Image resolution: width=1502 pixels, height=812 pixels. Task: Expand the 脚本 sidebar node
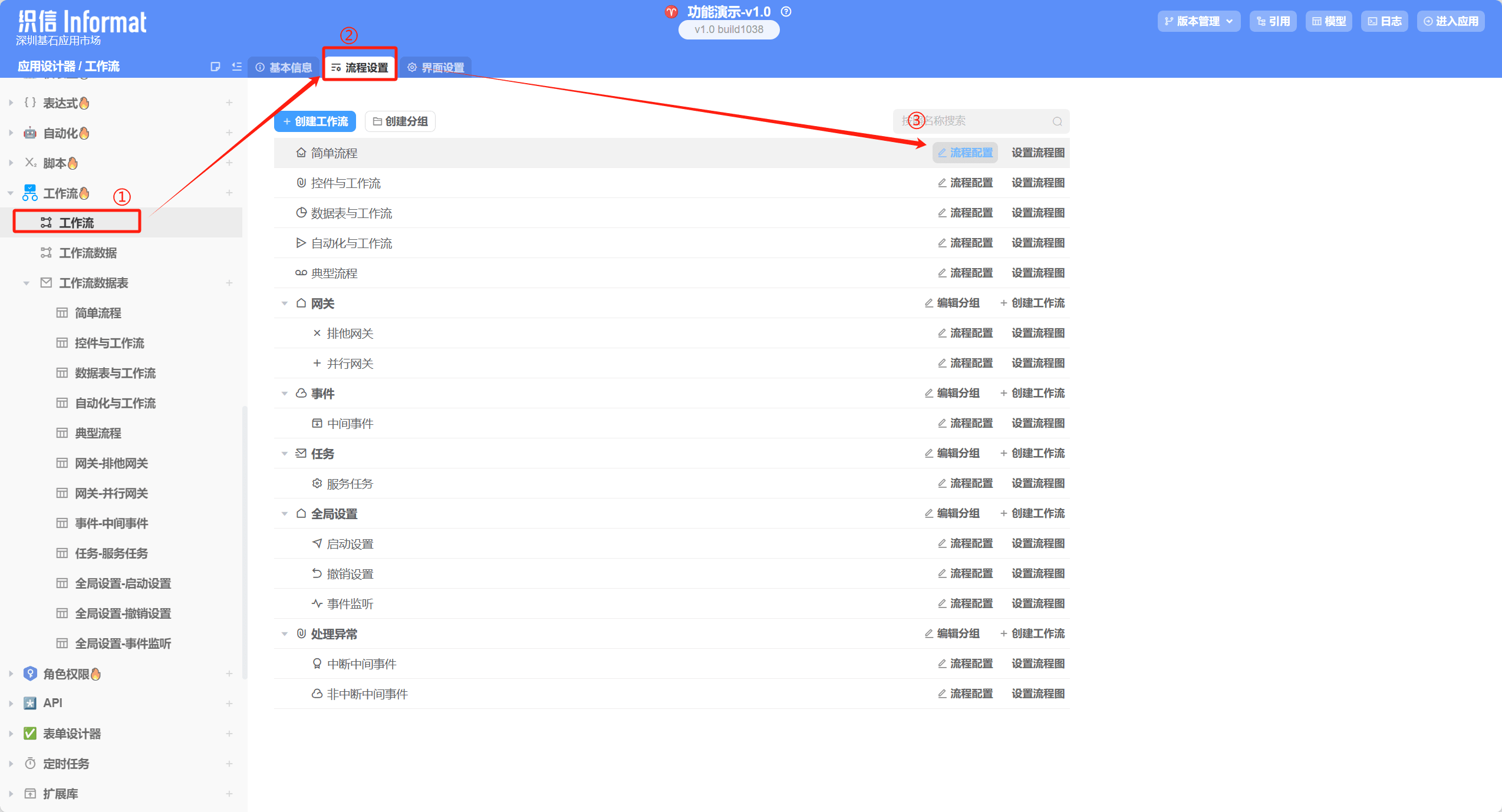point(11,163)
